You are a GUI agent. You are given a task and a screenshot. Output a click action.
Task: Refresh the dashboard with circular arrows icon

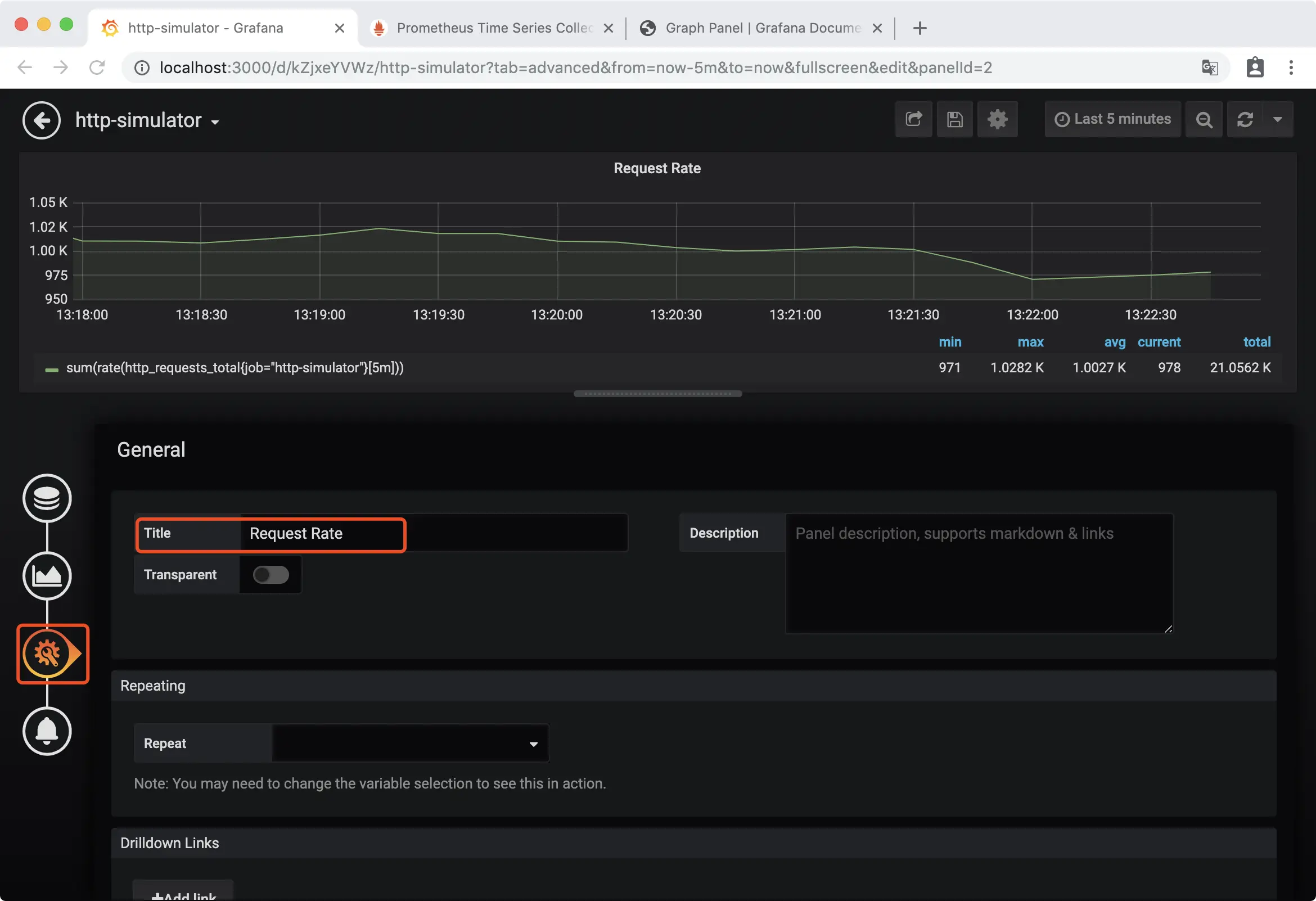pos(1245,119)
